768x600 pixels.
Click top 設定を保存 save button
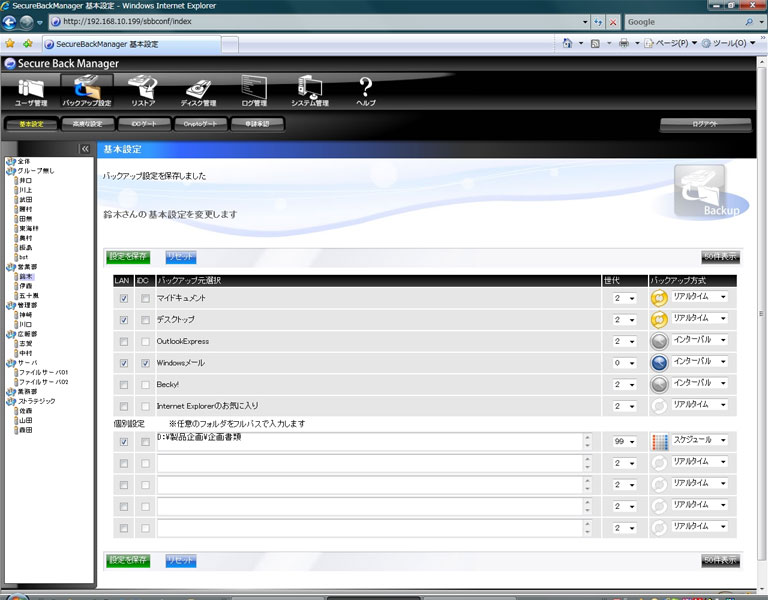click(x=128, y=257)
